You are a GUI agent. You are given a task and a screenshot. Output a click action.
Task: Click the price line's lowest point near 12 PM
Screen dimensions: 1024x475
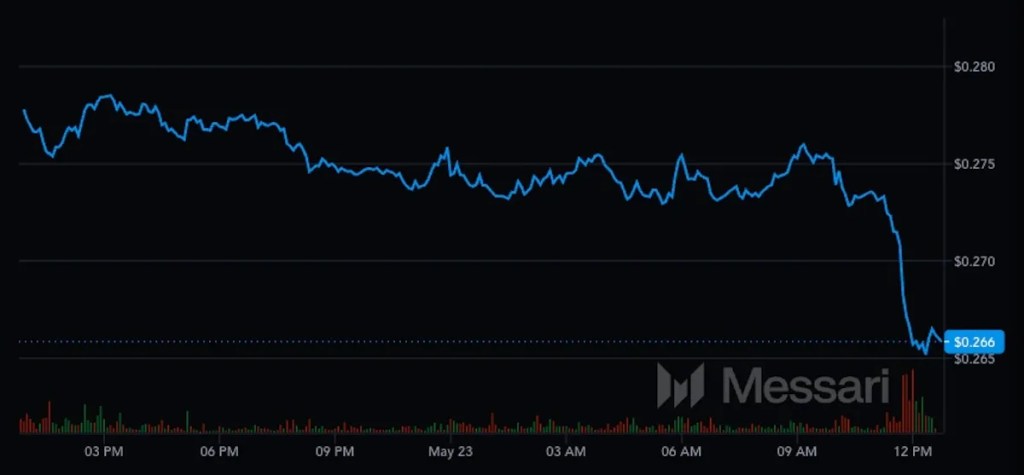(x=925, y=353)
